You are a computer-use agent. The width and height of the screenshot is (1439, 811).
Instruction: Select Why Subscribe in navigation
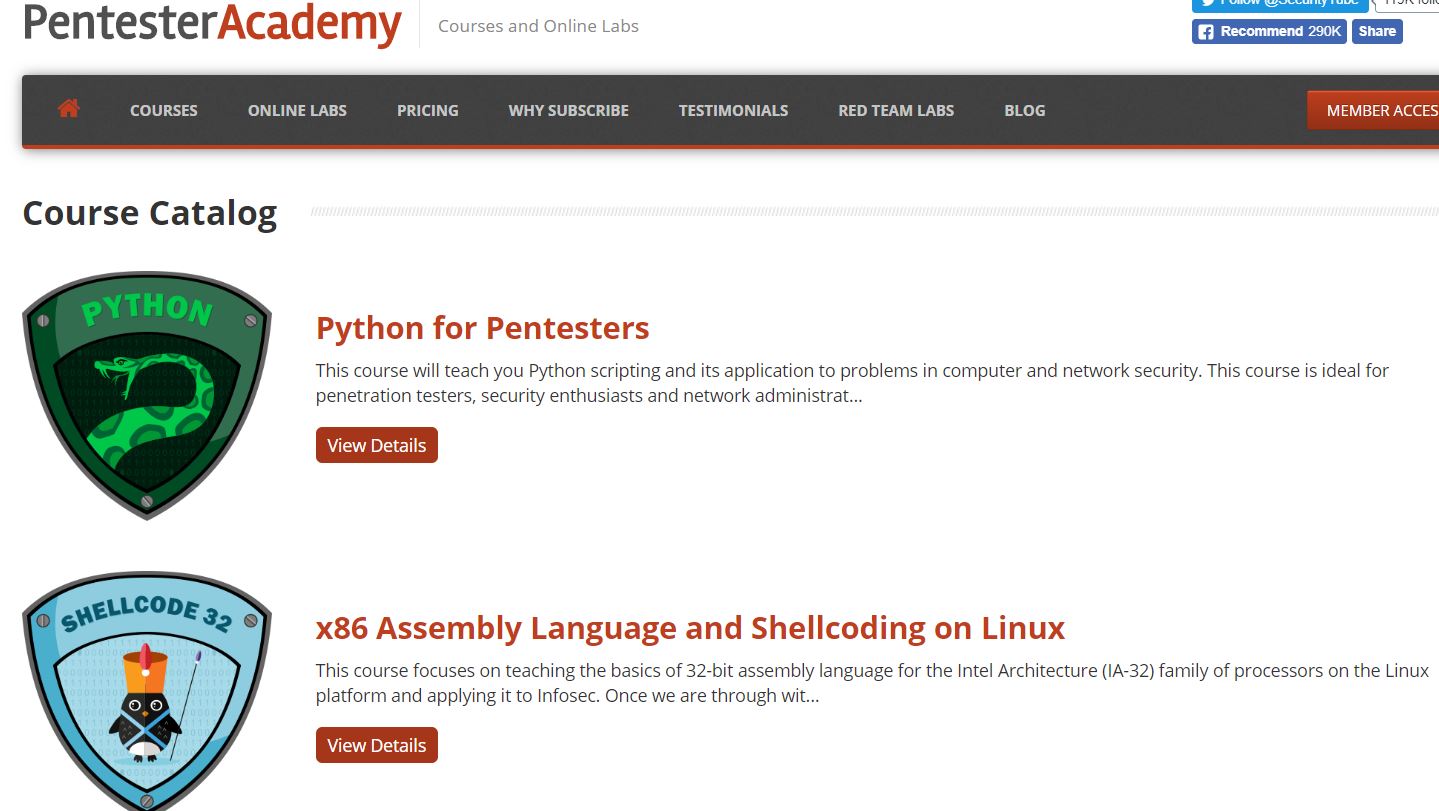point(568,111)
